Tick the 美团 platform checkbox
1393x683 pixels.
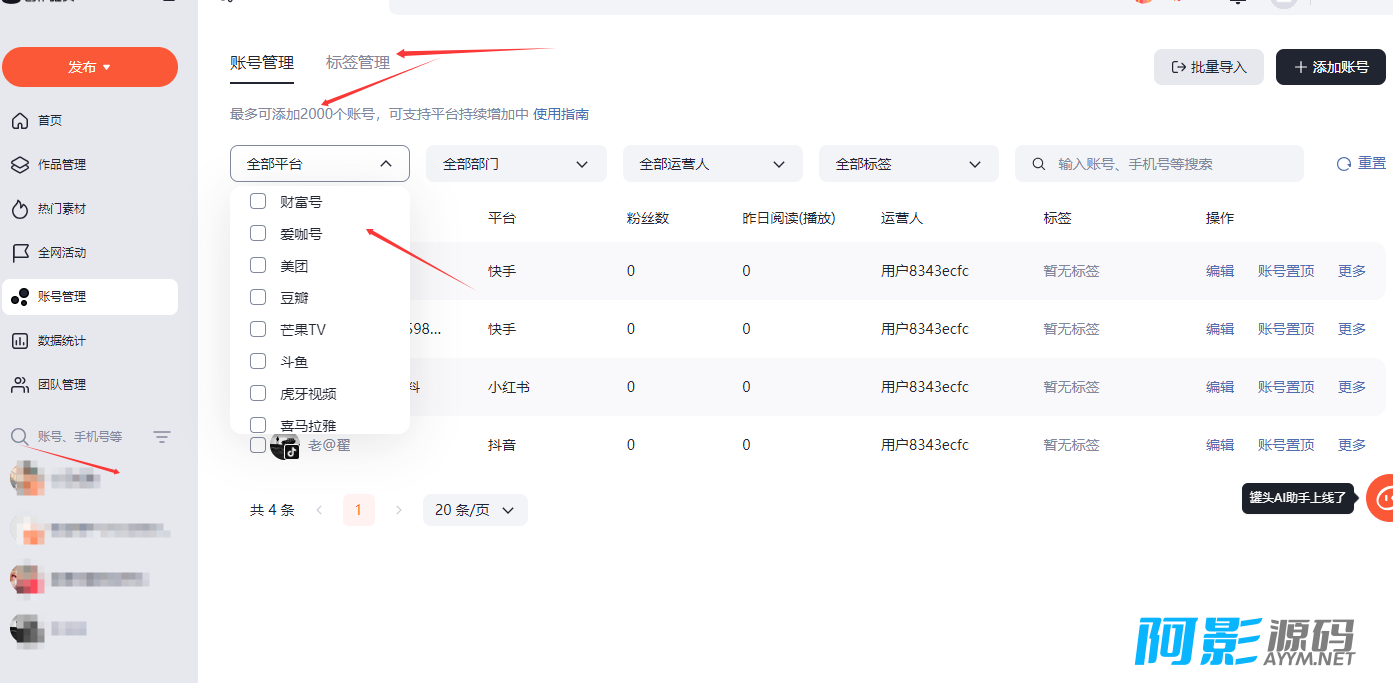258,265
